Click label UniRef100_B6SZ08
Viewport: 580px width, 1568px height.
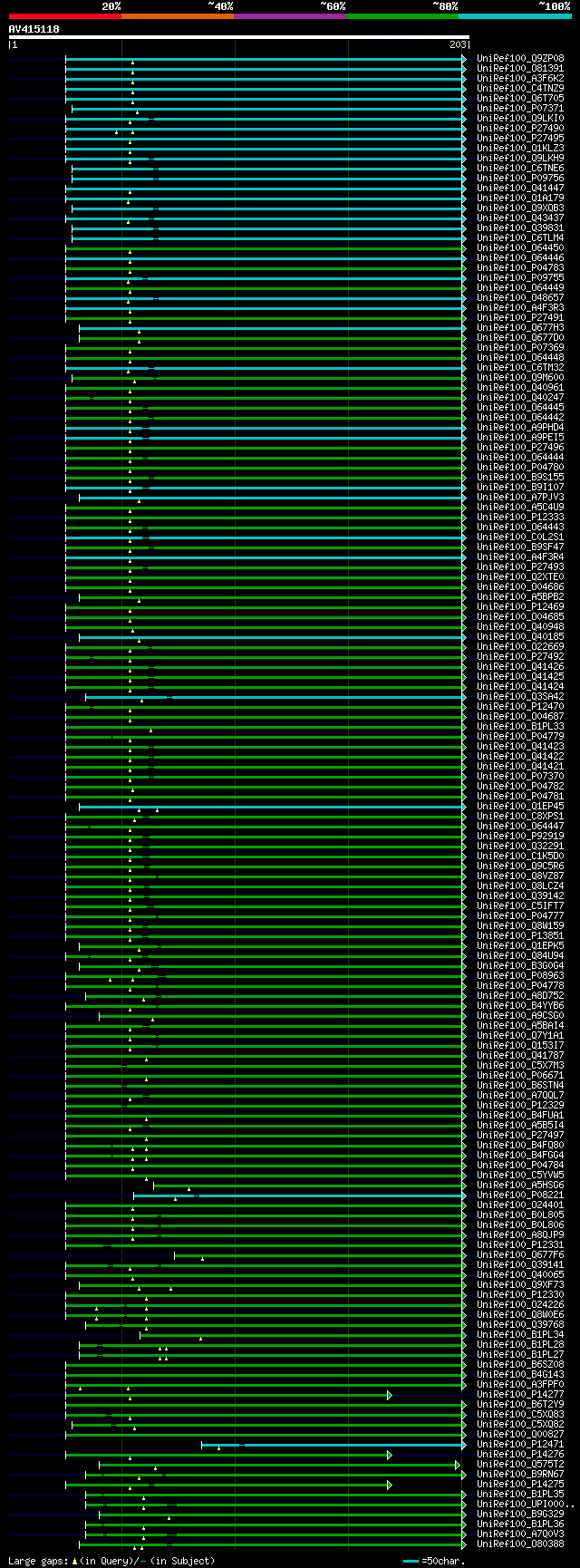coord(520,1364)
